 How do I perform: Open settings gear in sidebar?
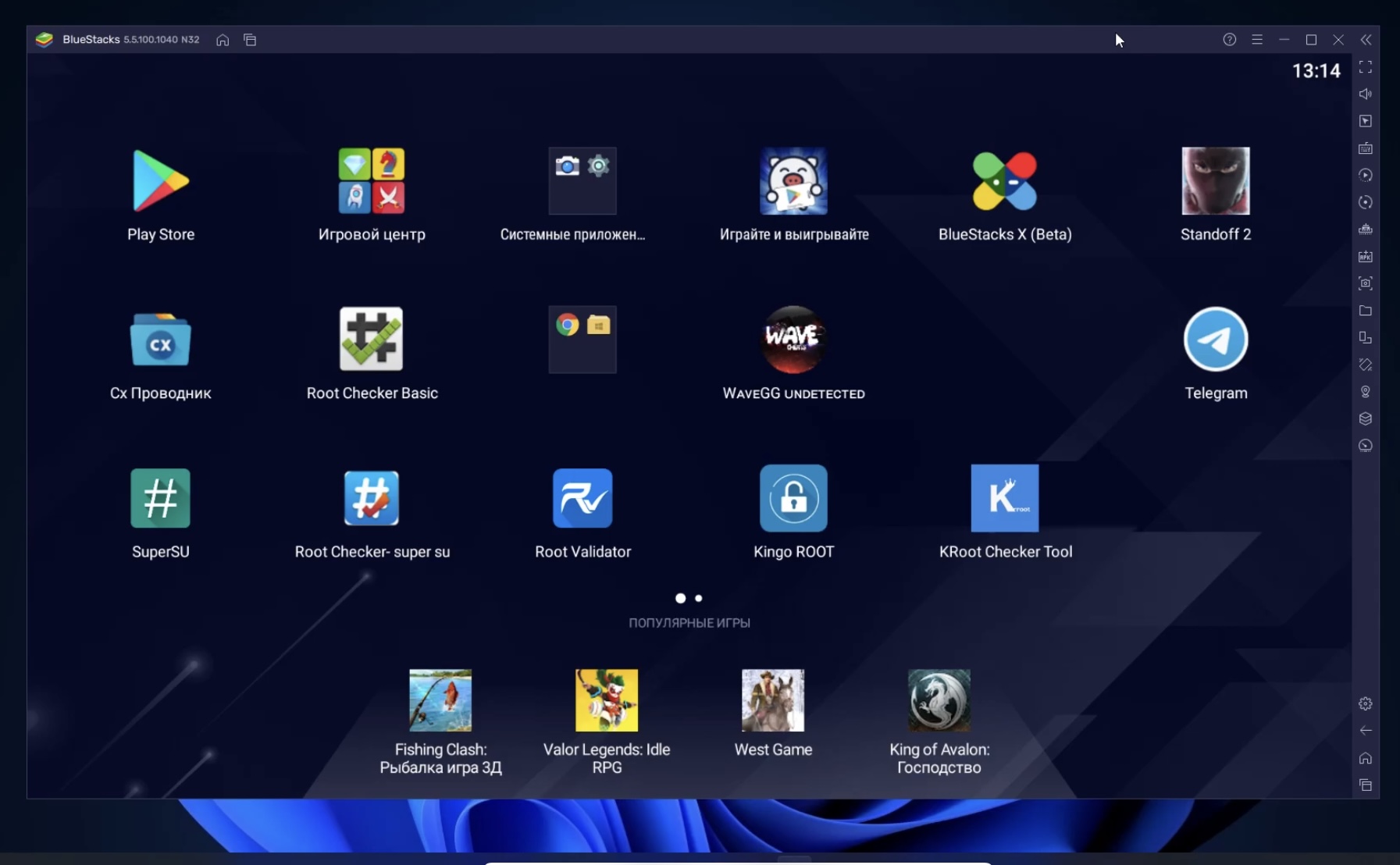coord(1366,703)
